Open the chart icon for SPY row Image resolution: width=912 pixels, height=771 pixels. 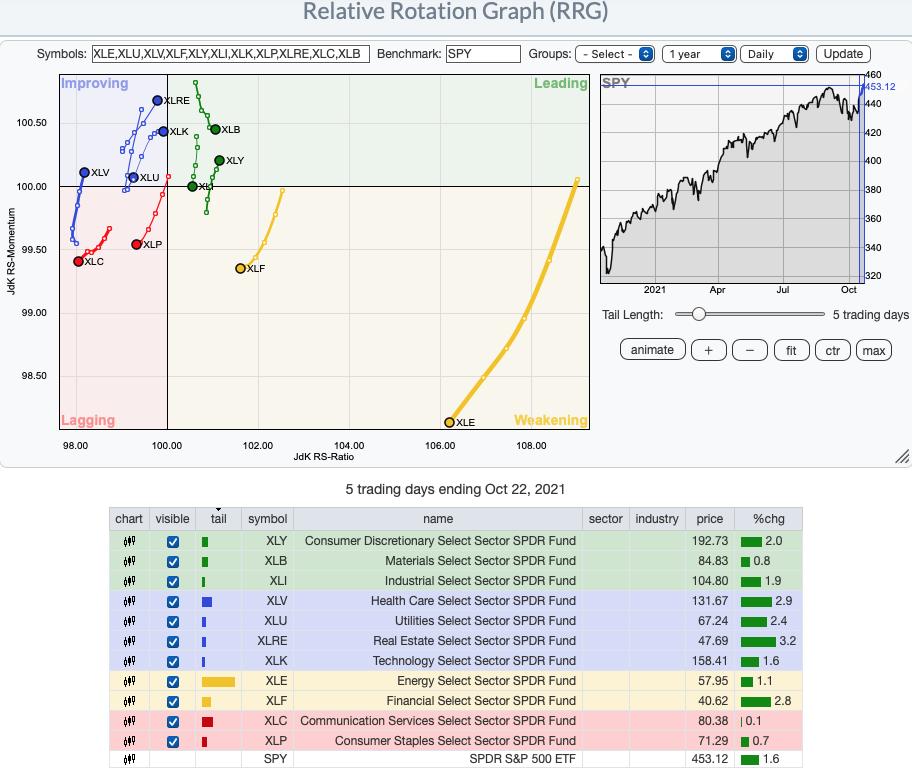coord(129,759)
